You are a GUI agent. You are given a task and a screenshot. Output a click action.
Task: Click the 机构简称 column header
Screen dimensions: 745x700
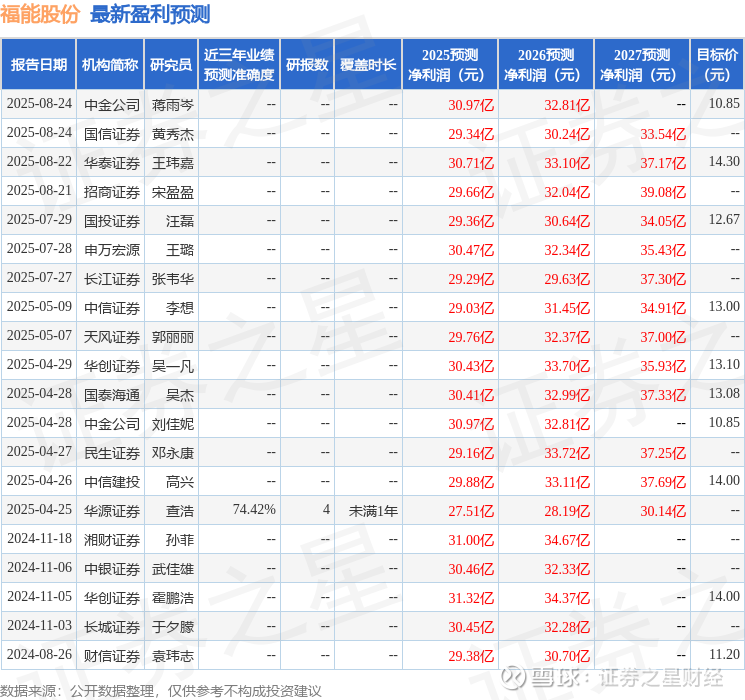click(x=110, y=65)
